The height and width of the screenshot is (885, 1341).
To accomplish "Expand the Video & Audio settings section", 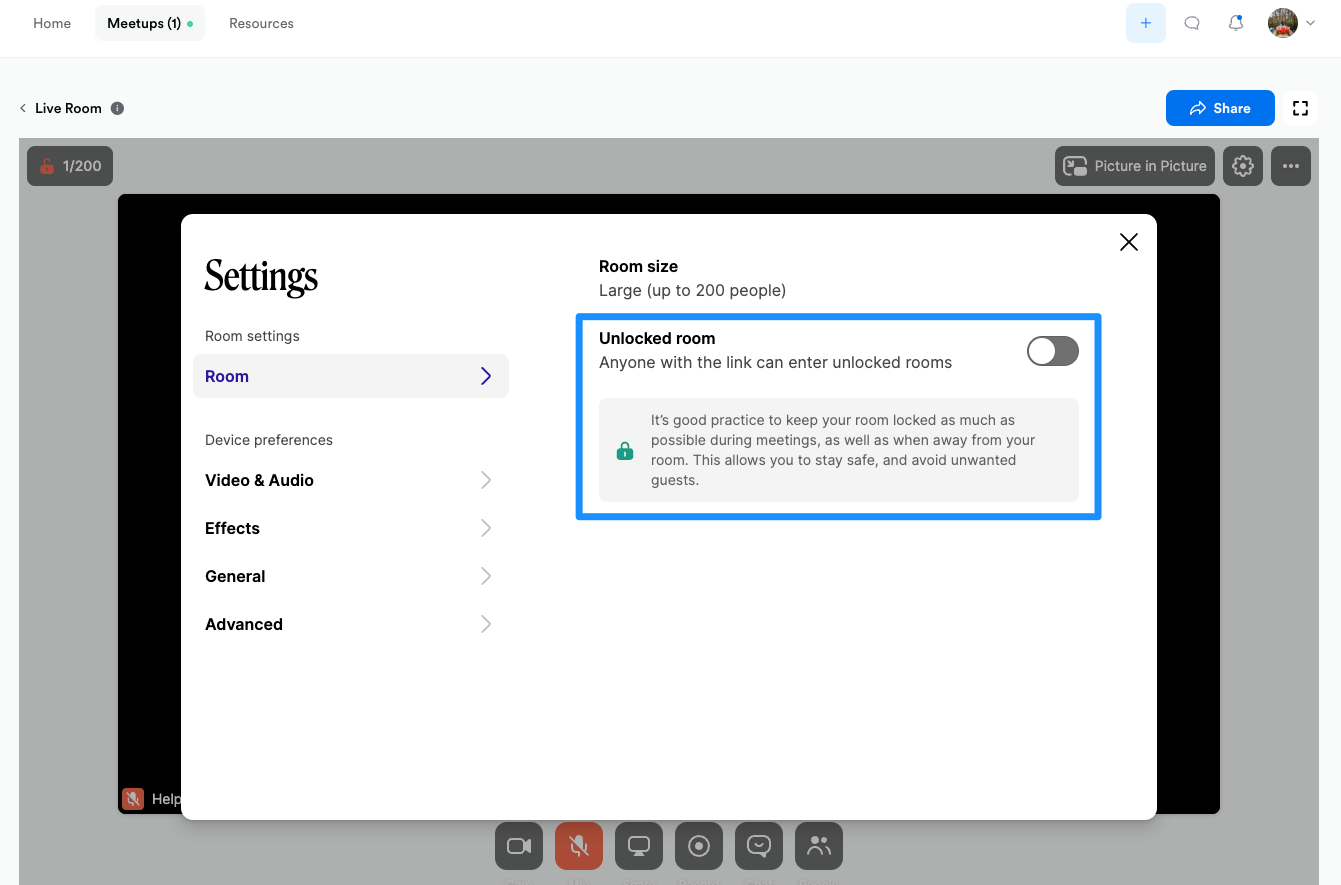I will [350, 480].
